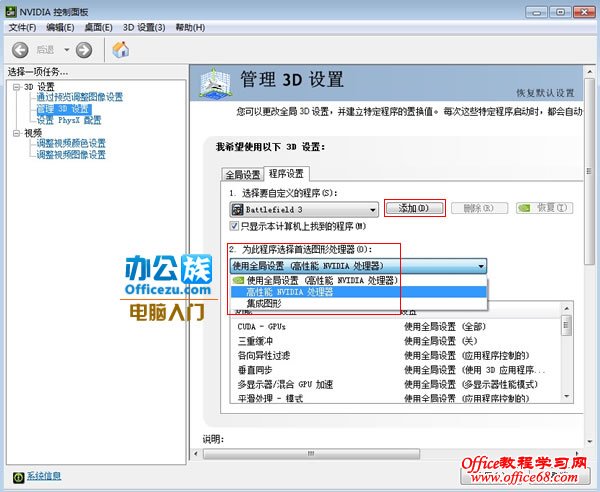The height and width of the screenshot is (492, 600).
Task: Select 管理 3D 设置 in the task tree
Action: pyautogui.click(x=64, y=109)
